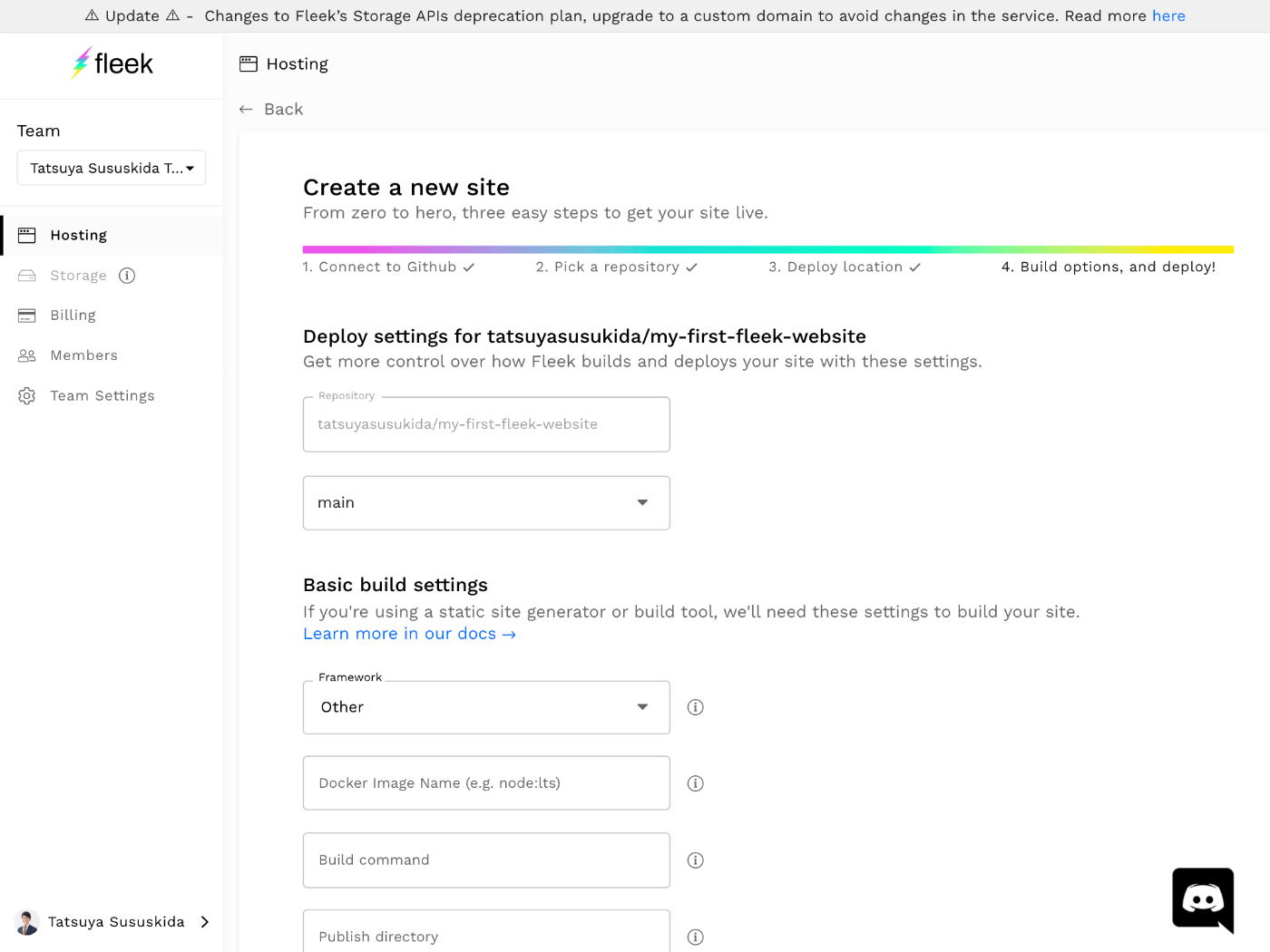The width and height of the screenshot is (1270, 952).
Task: Click the info icon beside Publish directory
Action: 696,937
